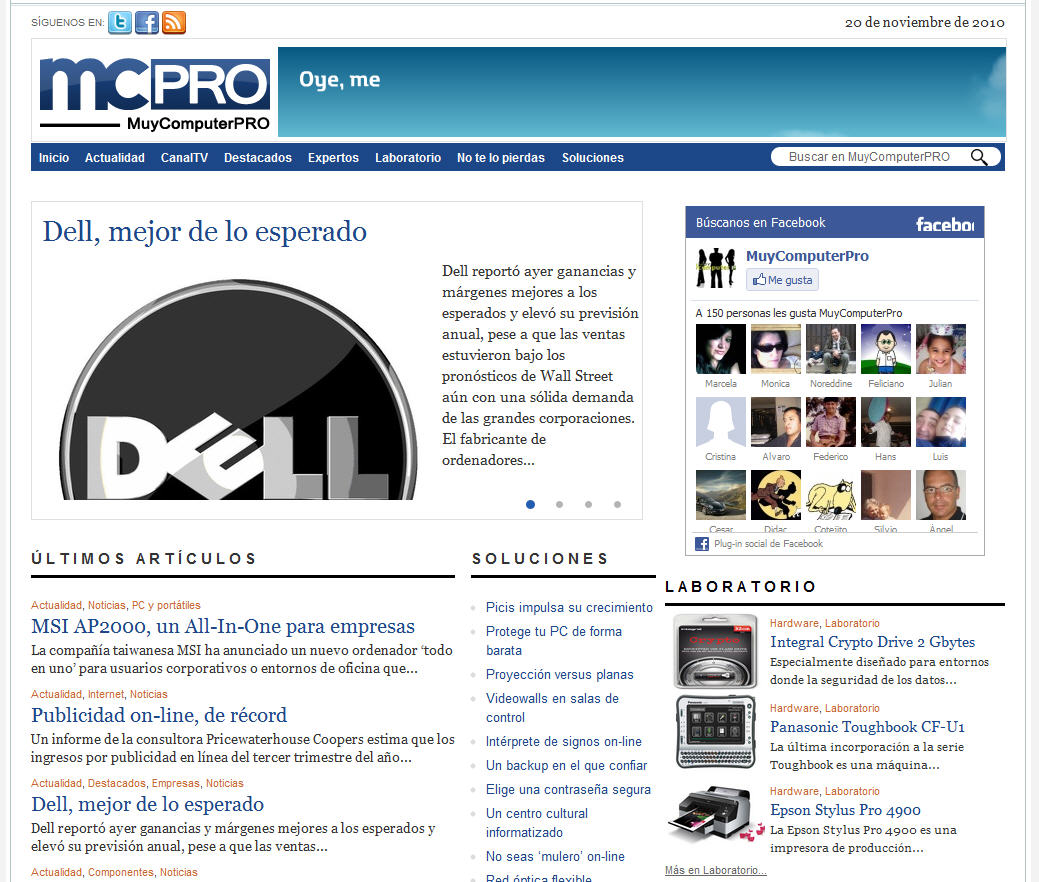Select the third carousel slide dot
This screenshot has height=882, width=1039.
pos(588,504)
